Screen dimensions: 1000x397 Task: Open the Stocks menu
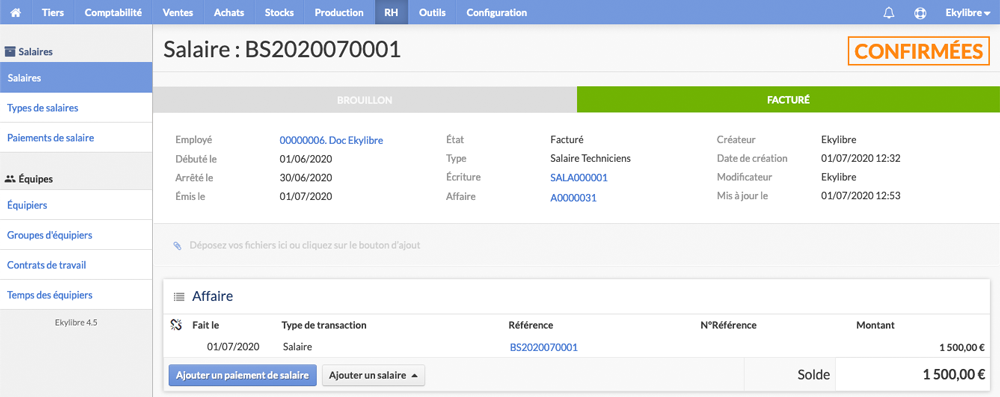[279, 12]
